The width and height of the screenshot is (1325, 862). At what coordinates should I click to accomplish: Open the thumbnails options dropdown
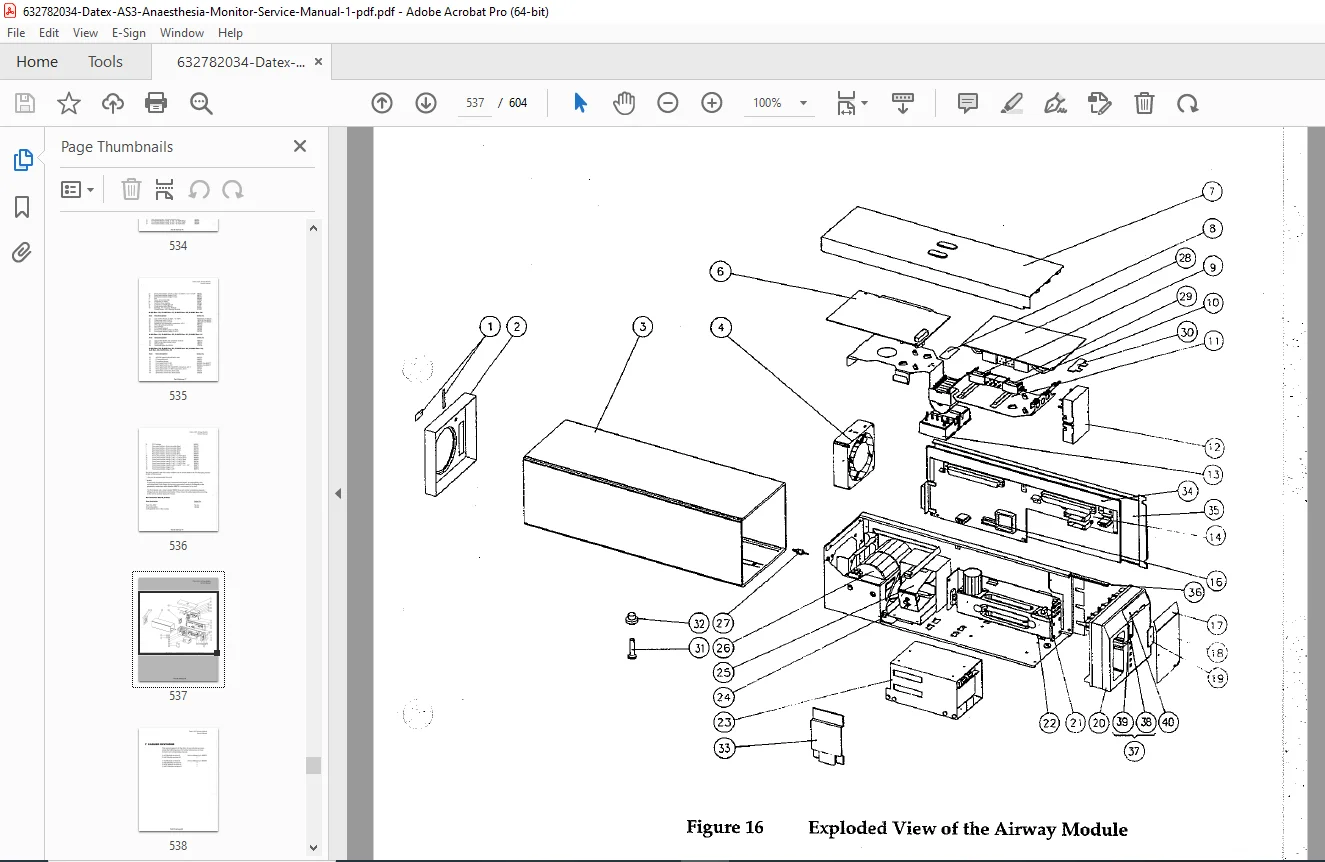77,189
